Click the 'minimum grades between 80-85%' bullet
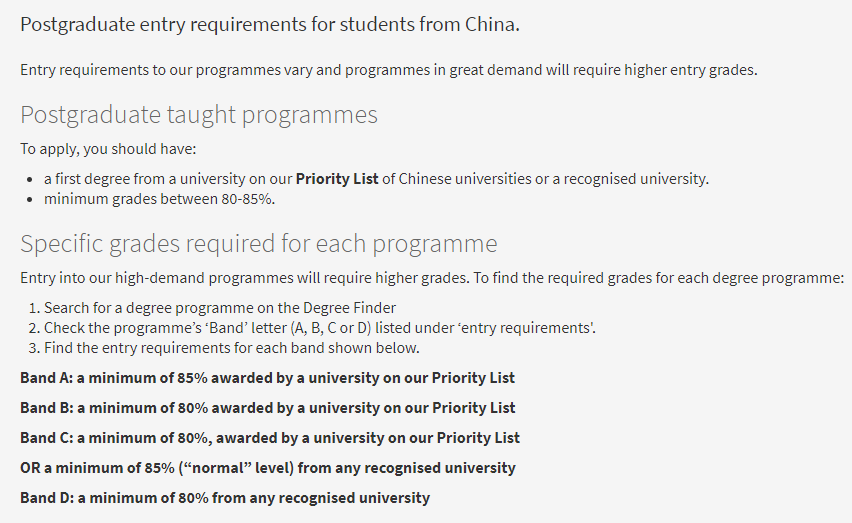Image resolution: width=852 pixels, height=523 pixels. pyautogui.click(x=159, y=199)
